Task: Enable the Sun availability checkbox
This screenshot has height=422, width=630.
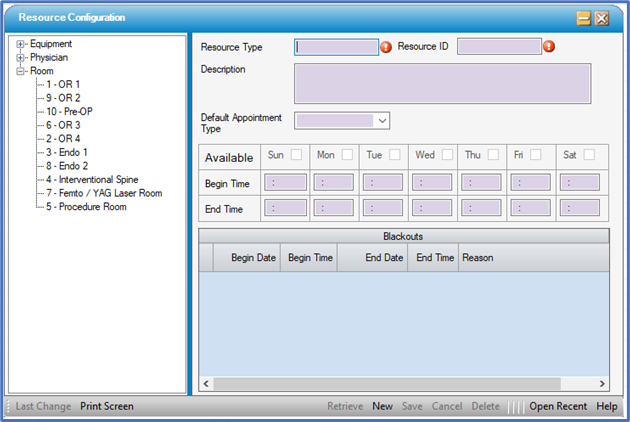Action: [296, 155]
